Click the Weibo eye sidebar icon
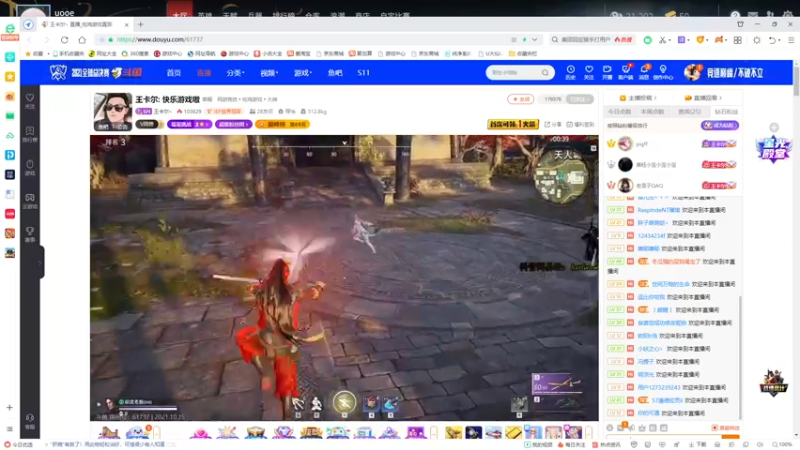800x450 pixels. click(x=10, y=96)
